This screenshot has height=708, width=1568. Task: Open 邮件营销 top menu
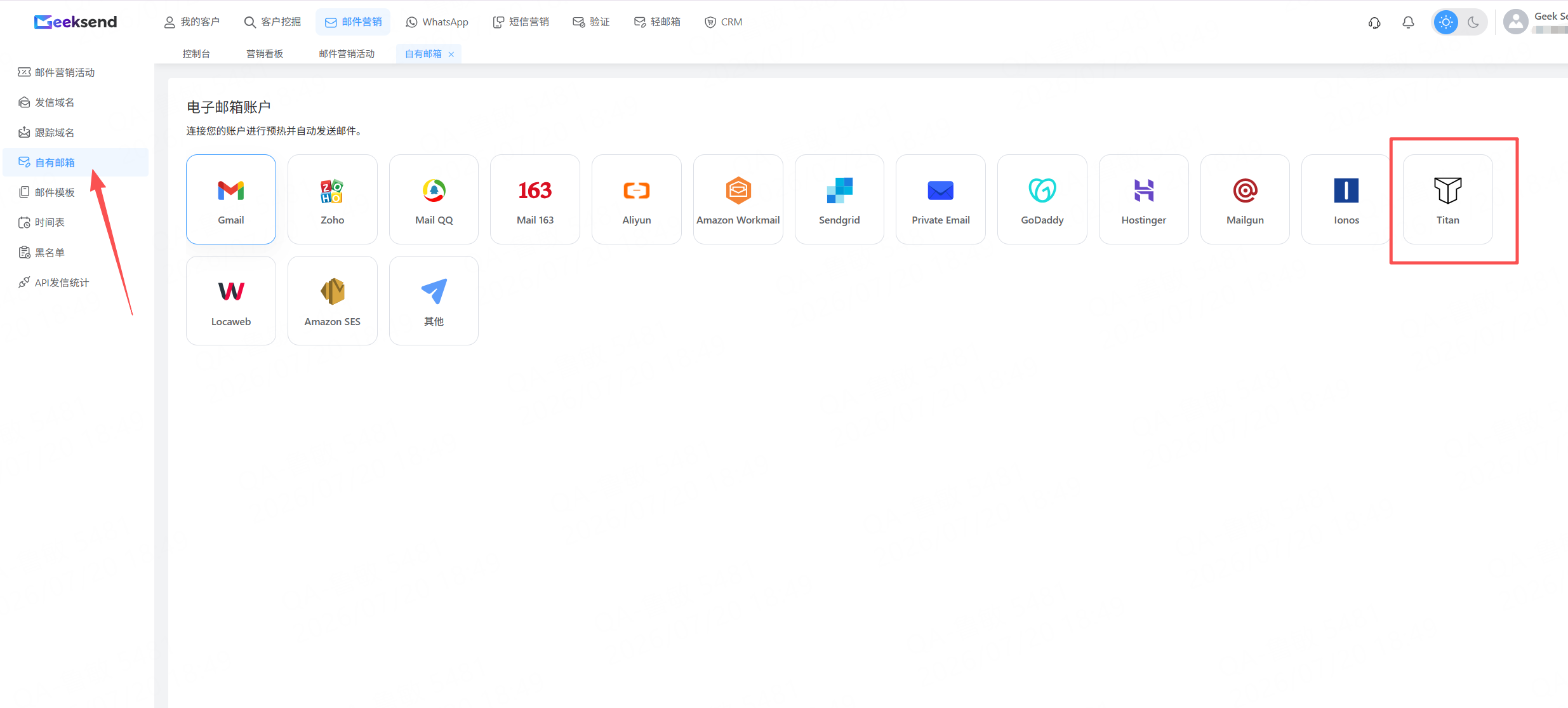click(x=353, y=22)
